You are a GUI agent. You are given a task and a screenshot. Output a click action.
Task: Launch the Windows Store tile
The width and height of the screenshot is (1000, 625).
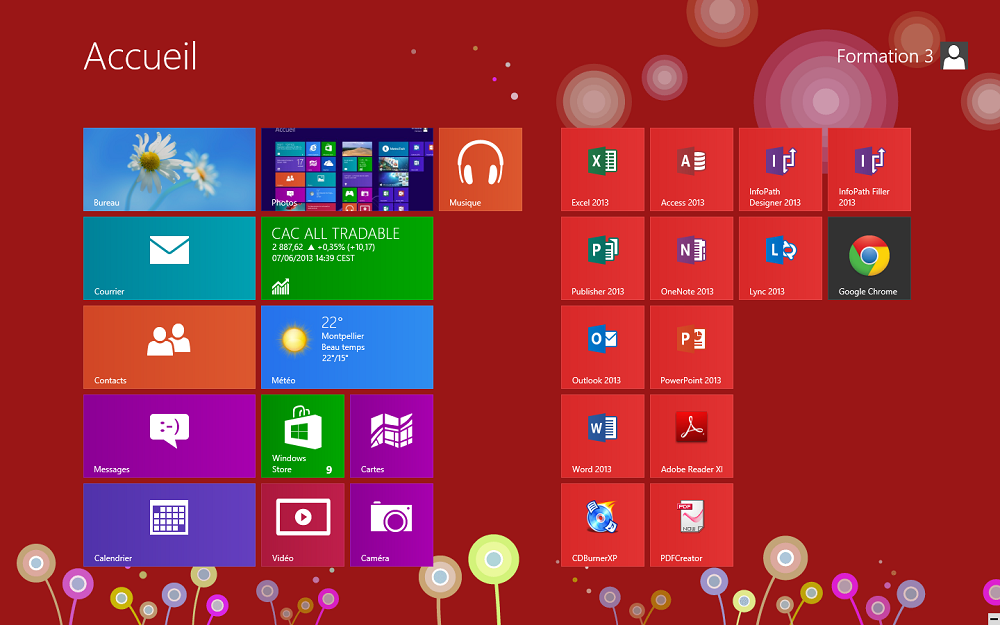coord(302,436)
